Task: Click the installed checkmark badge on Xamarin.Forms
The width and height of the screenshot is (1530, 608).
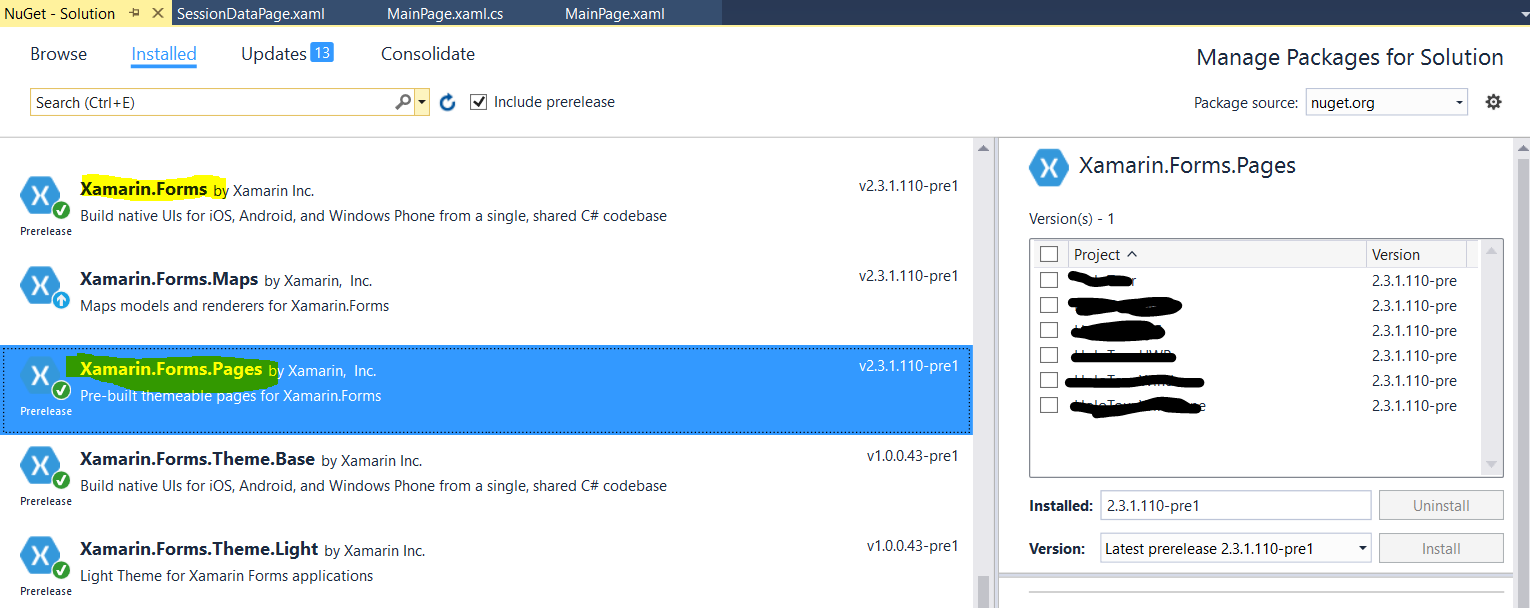Action: pyautogui.click(x=61, y=209)
